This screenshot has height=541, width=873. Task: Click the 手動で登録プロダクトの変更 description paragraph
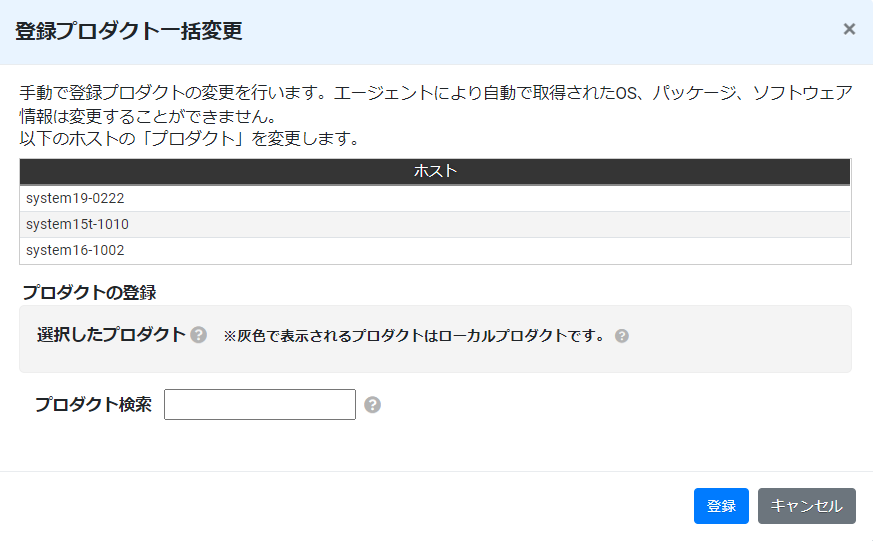pos(435,104)
